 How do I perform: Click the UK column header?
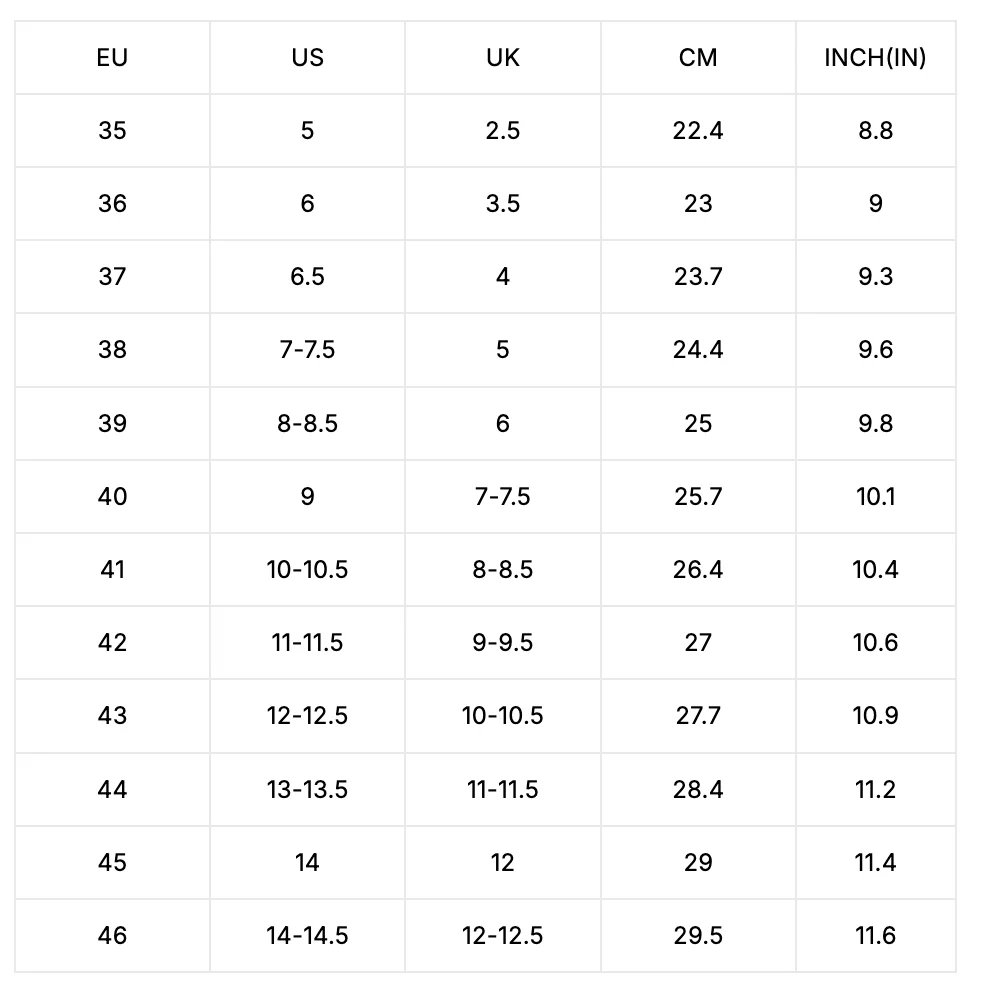(502, 58)
